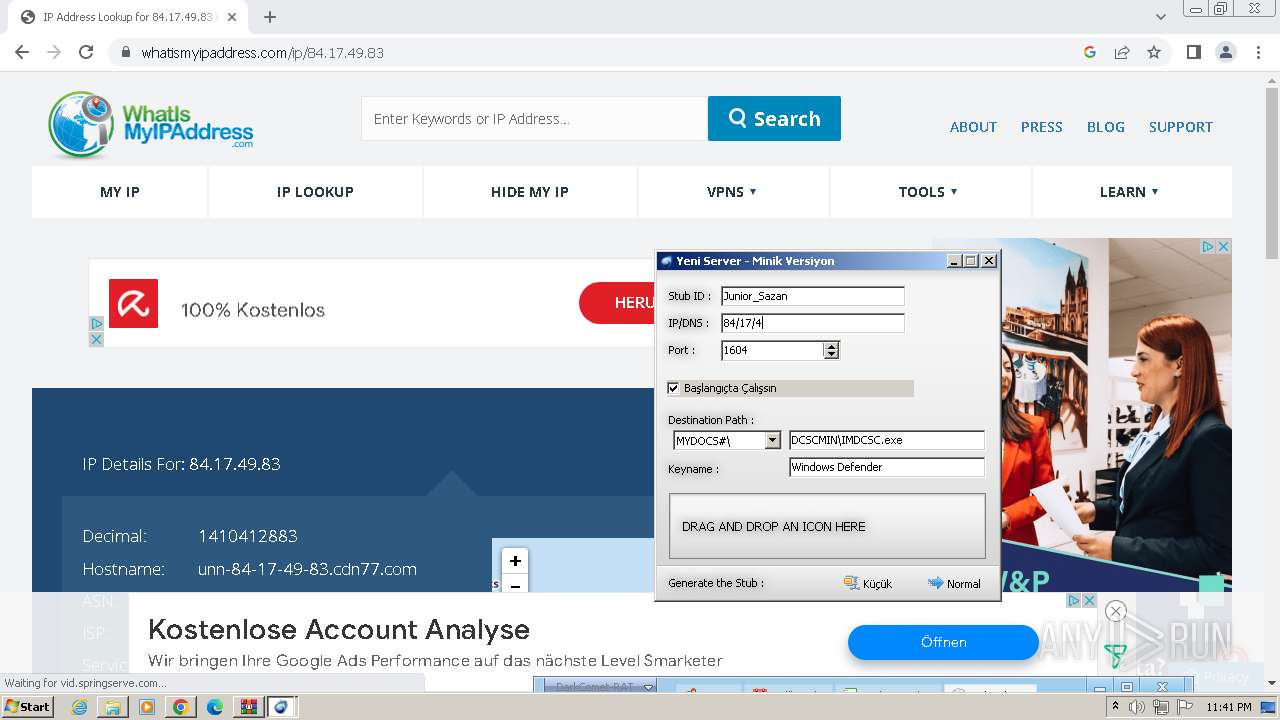1280x720 pixels.
Task: Bookmark this page with star icon
Action: pyautogui.click(x=1154, y=52)
